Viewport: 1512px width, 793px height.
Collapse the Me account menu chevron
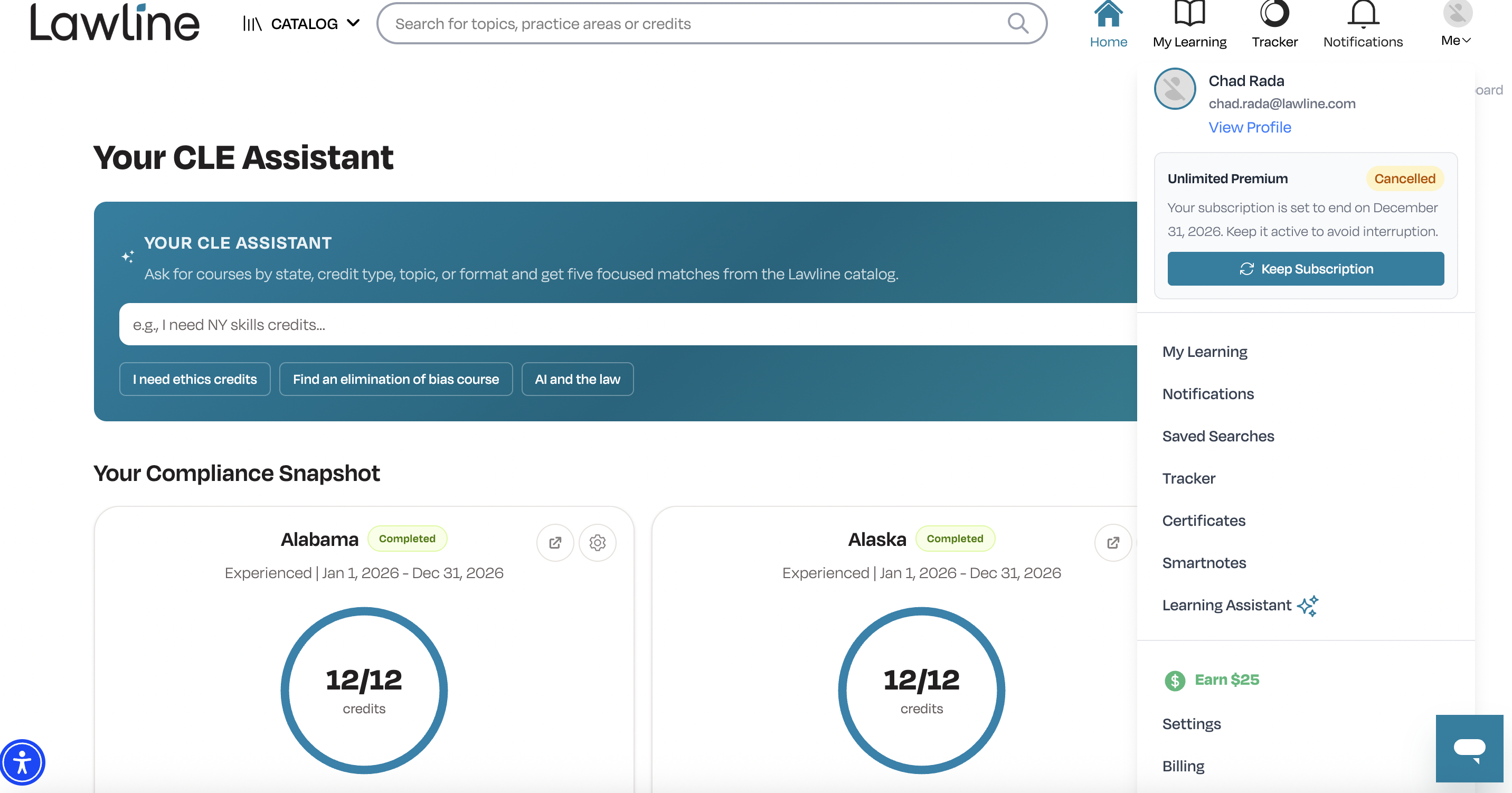1466,41
